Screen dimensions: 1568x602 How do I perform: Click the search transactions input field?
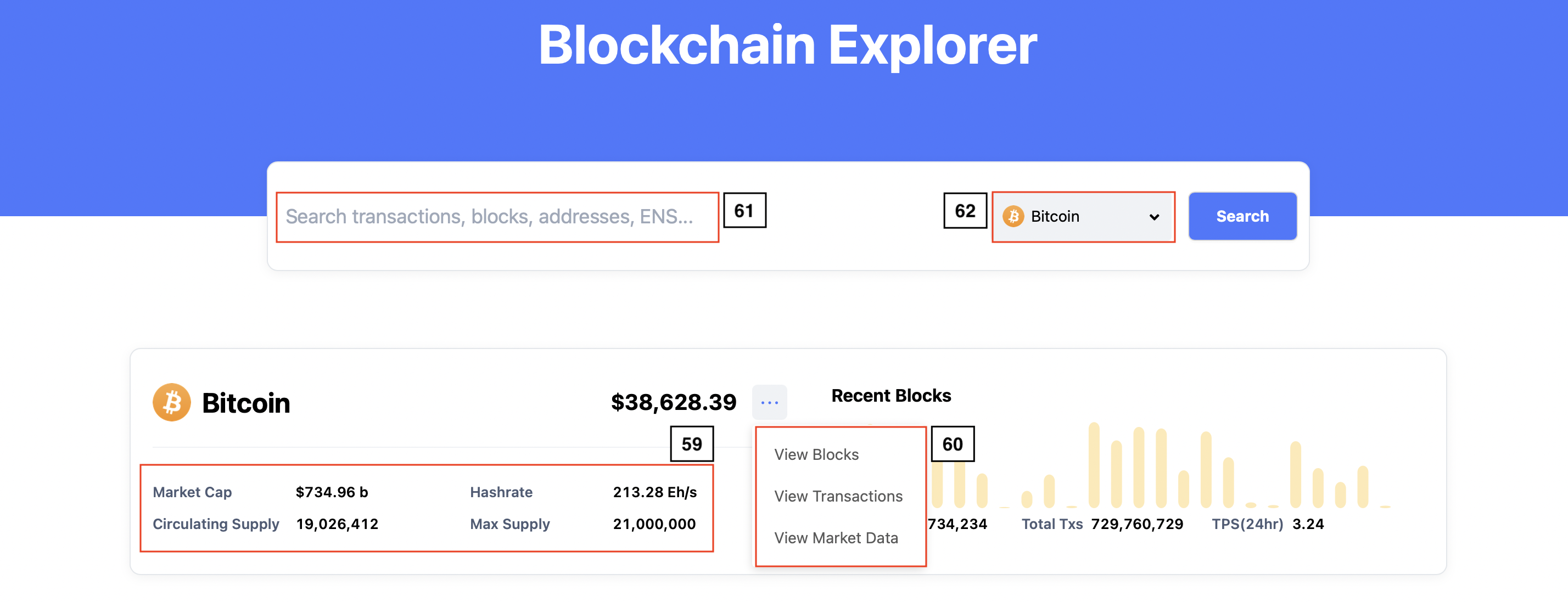pos(497,217)
